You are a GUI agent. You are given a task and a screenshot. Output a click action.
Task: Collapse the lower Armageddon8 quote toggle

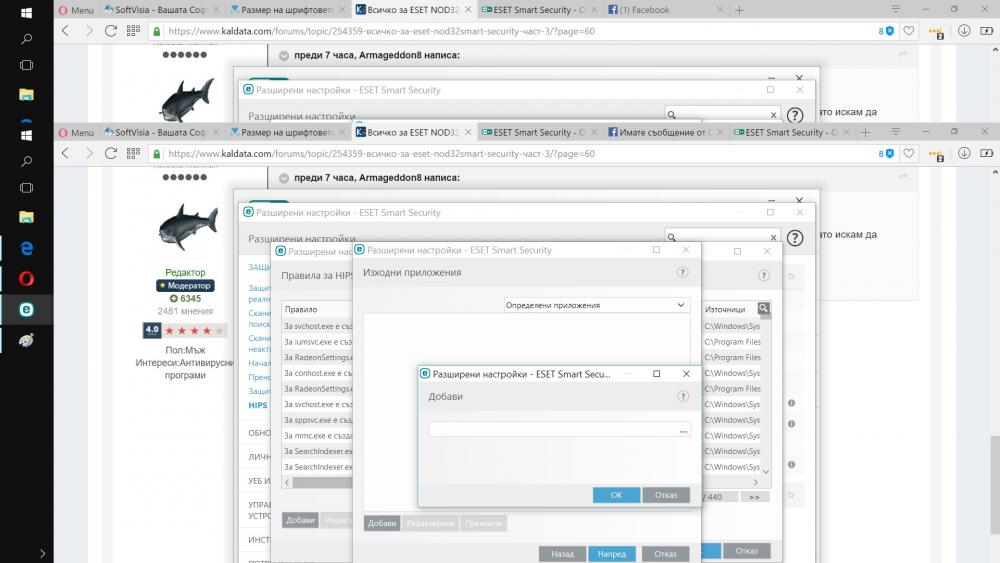284,178
